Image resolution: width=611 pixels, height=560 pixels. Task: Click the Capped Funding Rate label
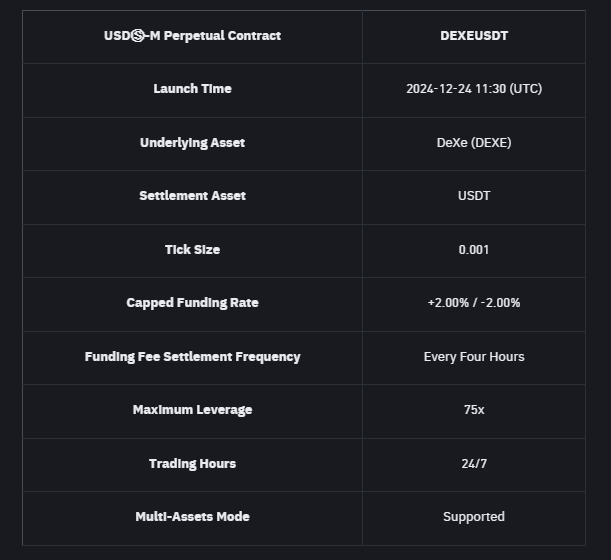[x=192, y=303]
